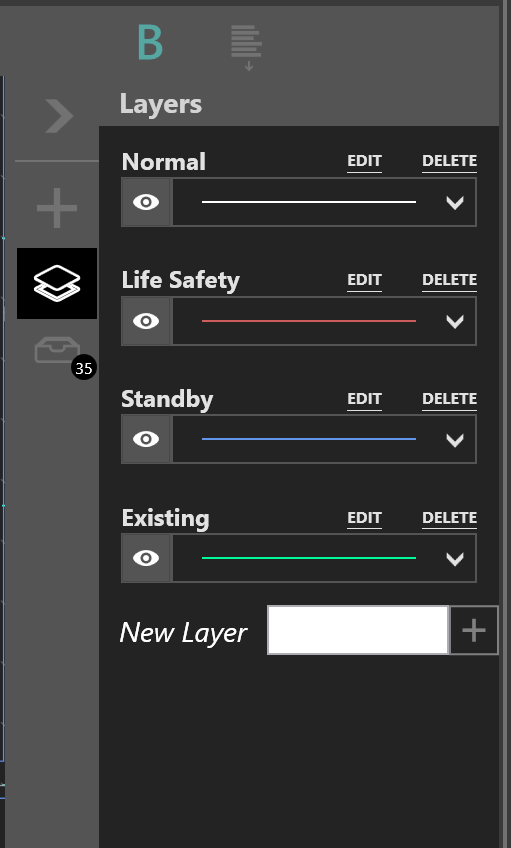Viewport: 511px width, 848px height.
Task: Open the inbox tray icon with 35 badge
Action: coord(57,350)
